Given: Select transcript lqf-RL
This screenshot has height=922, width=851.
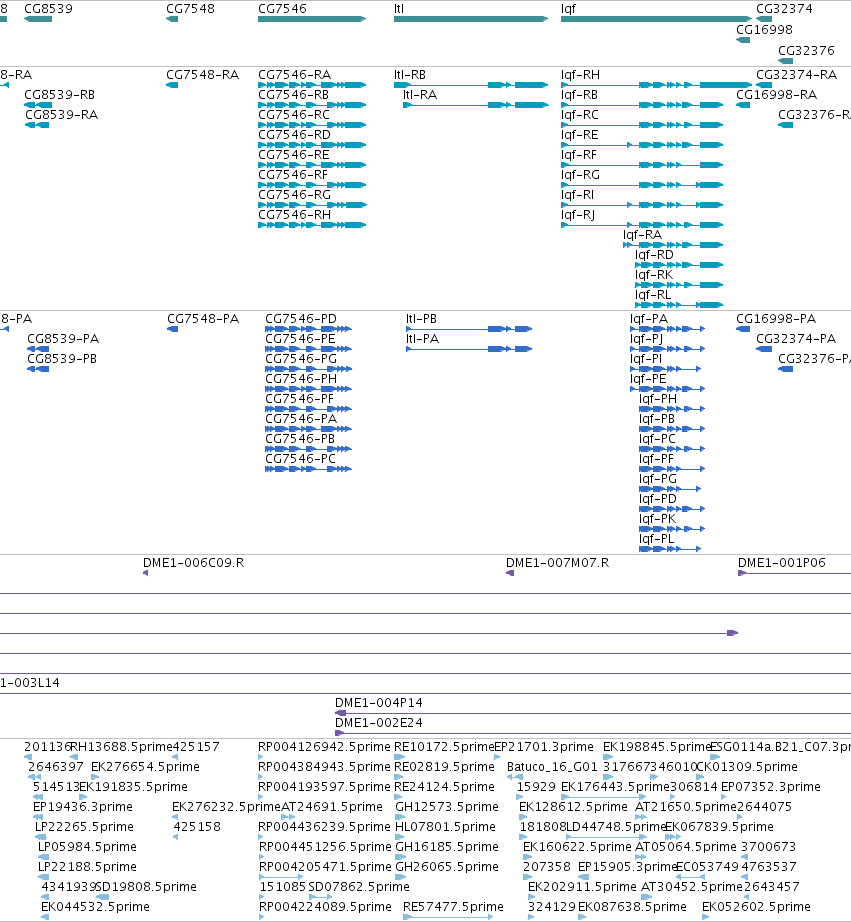Looking at the screenshot, I should point(653,295).
